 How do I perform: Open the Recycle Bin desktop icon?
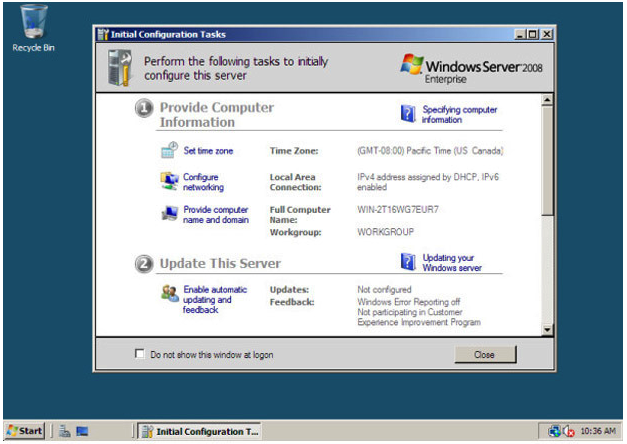click(33, 28)
